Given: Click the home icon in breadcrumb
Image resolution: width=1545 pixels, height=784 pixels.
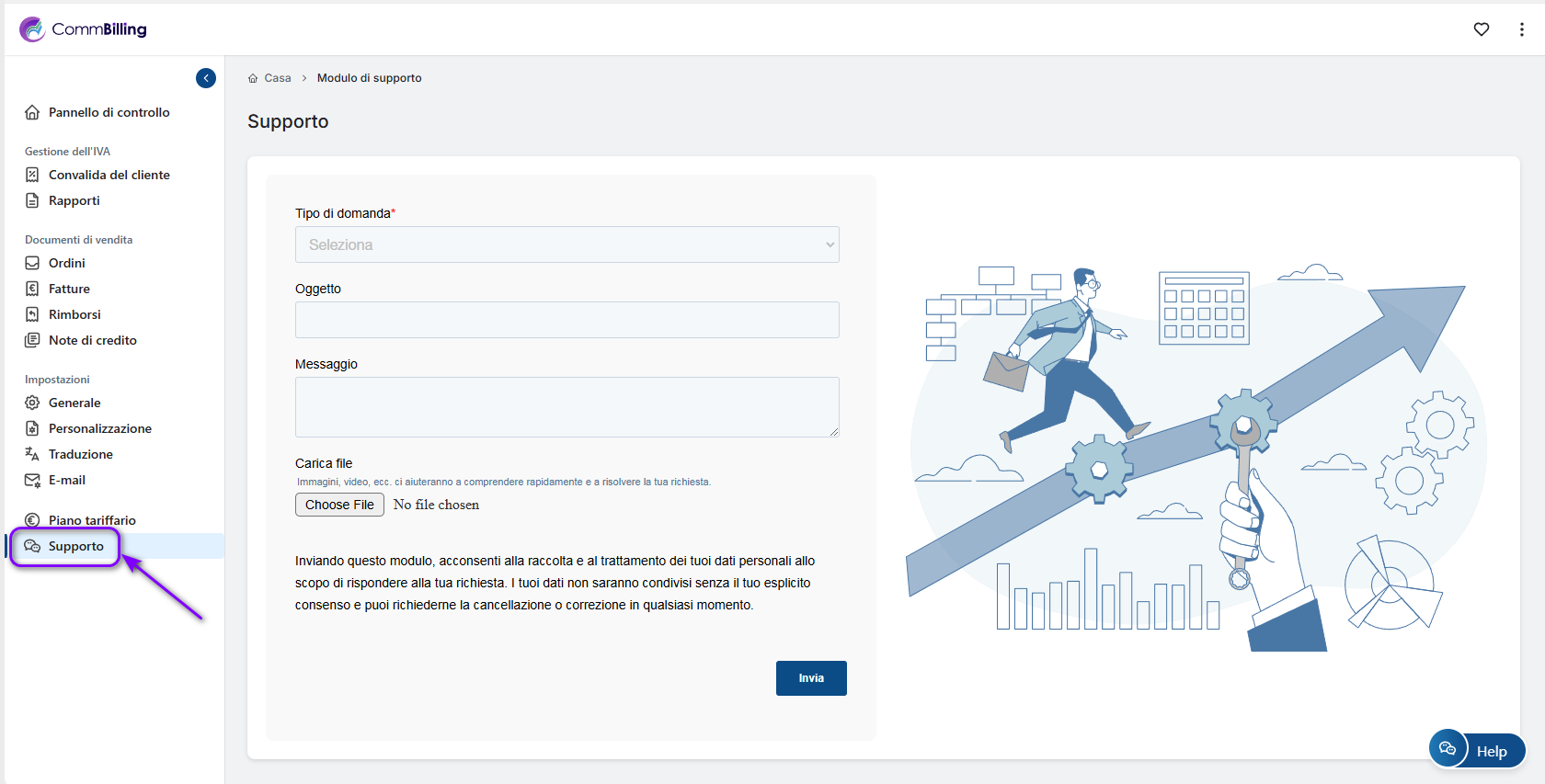Looking at the screenshot, I should pyautogui.click(x=253, y=78).
